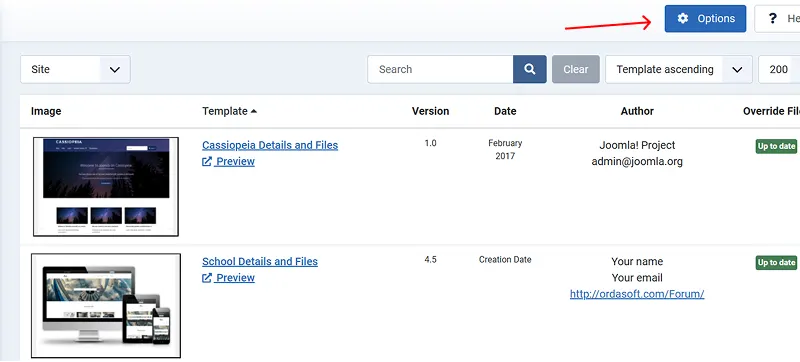Select the Joomla! Project author text
Screen dimensions: 800x362
pos(637,145)
